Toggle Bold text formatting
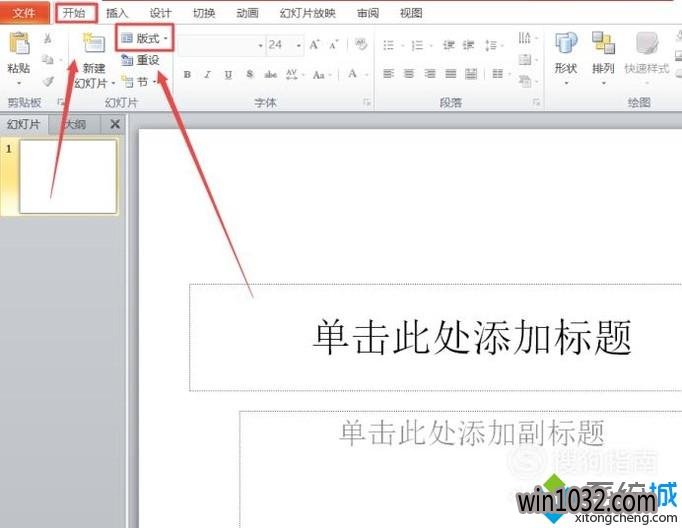The height and width of the screenshot is (528, 682). coord(187,74)
